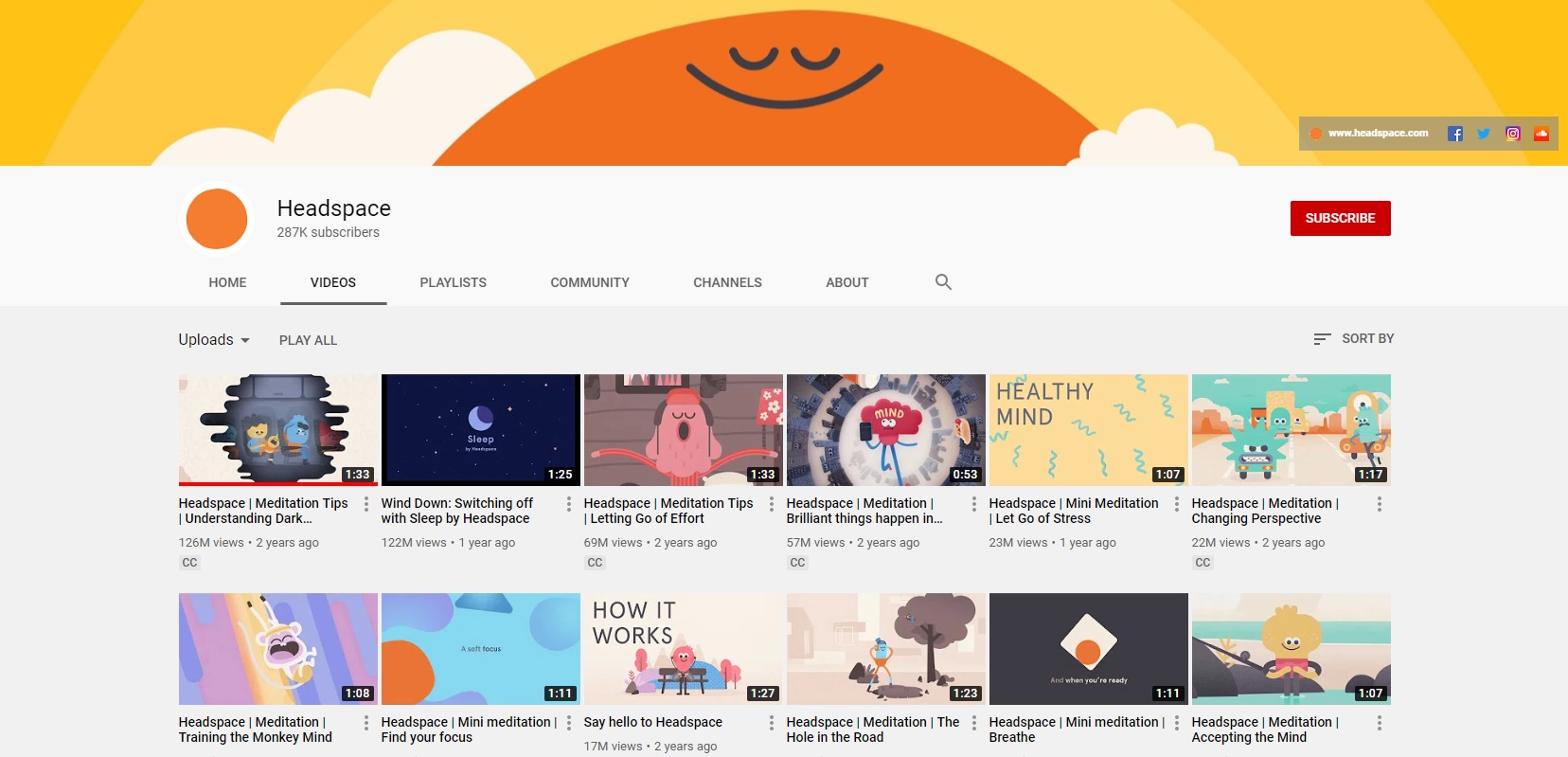This screenshot has width=1568, height=757.
Task: Switch to the Playlists tab
Action: point(453,282)
